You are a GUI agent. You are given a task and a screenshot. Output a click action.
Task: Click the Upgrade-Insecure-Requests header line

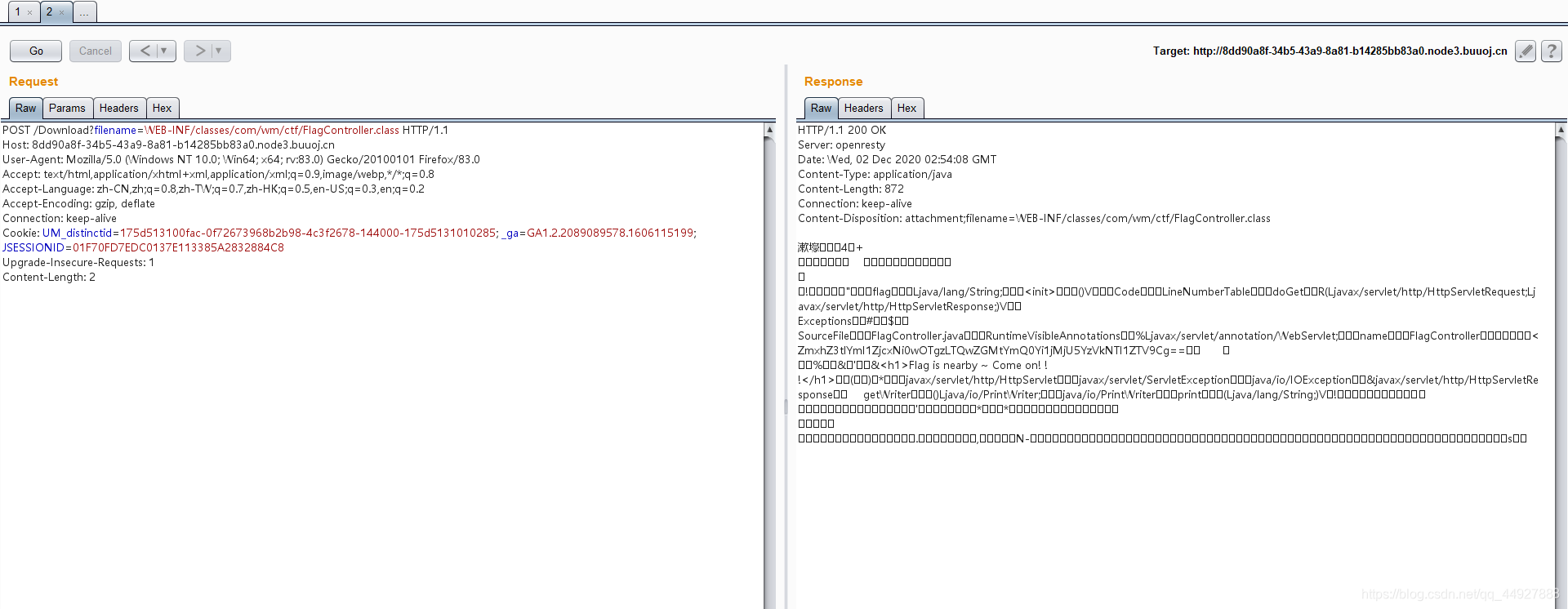(x=78, y=262)
